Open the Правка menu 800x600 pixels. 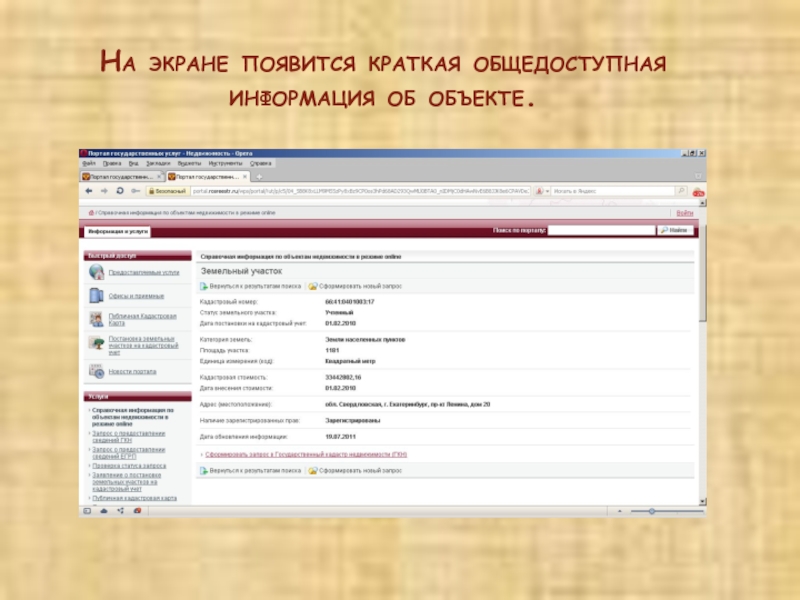(x=112, y=163)
